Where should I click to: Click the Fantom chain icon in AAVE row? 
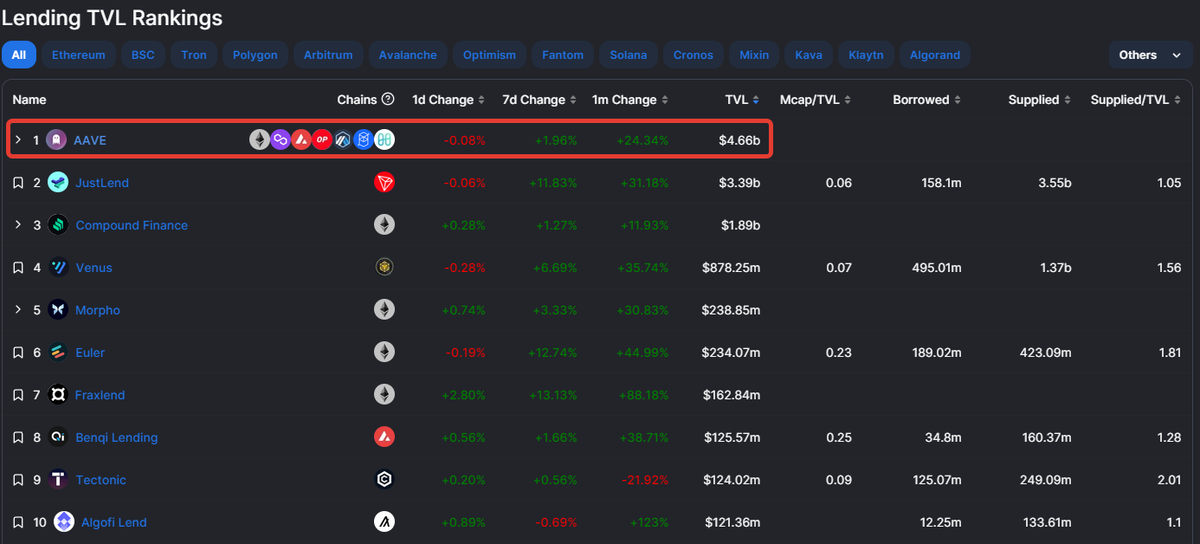click(364, 140)
